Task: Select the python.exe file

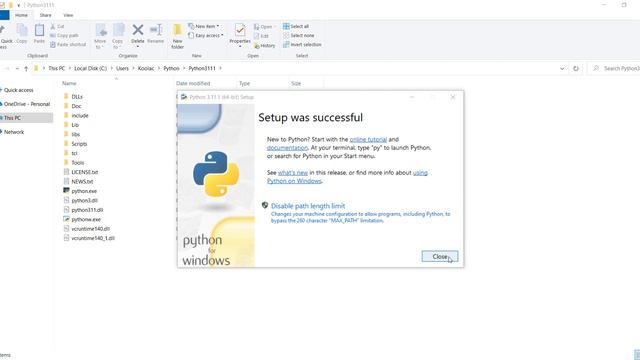Action: 84,191
